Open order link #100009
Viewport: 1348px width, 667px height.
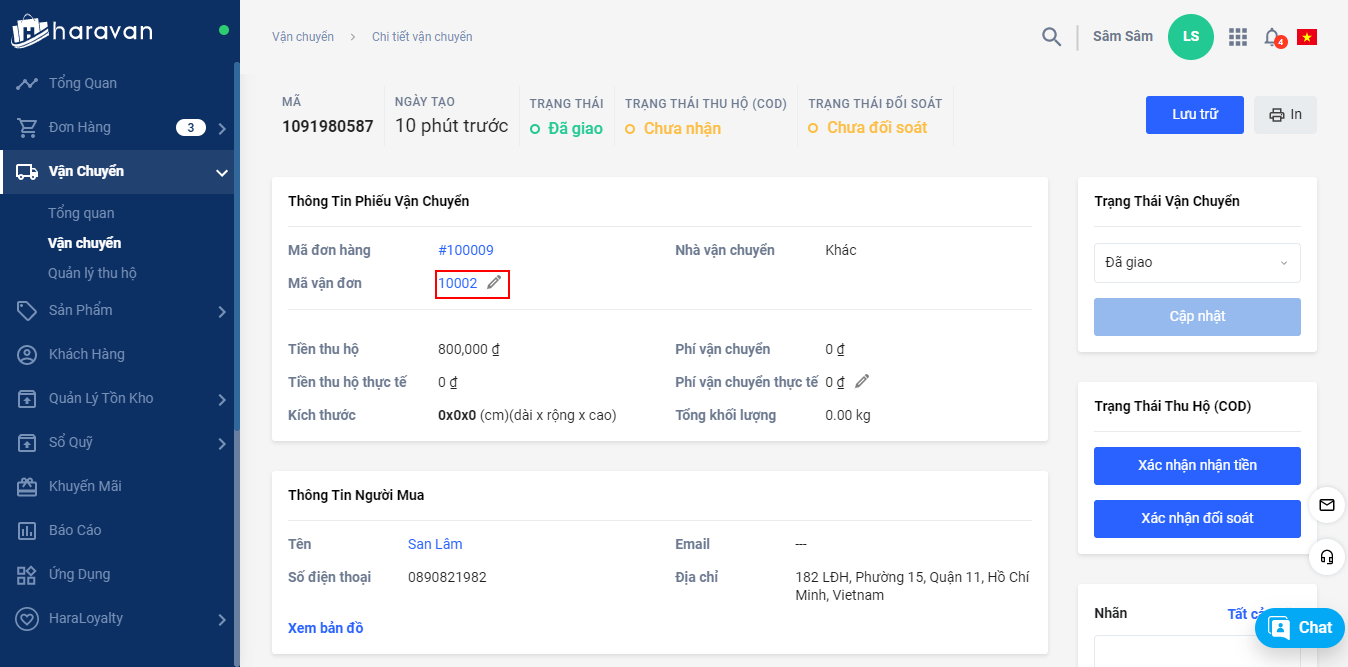(x=465, y=250)
